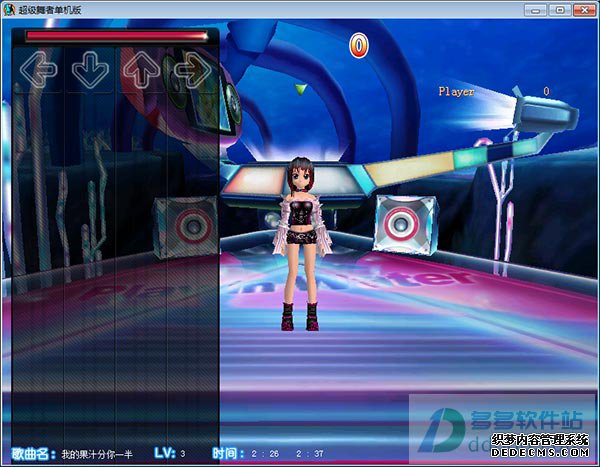600x467 pixels.
Task: Click the window title 超级舞者单机版
Action: [x=50, y=10]
